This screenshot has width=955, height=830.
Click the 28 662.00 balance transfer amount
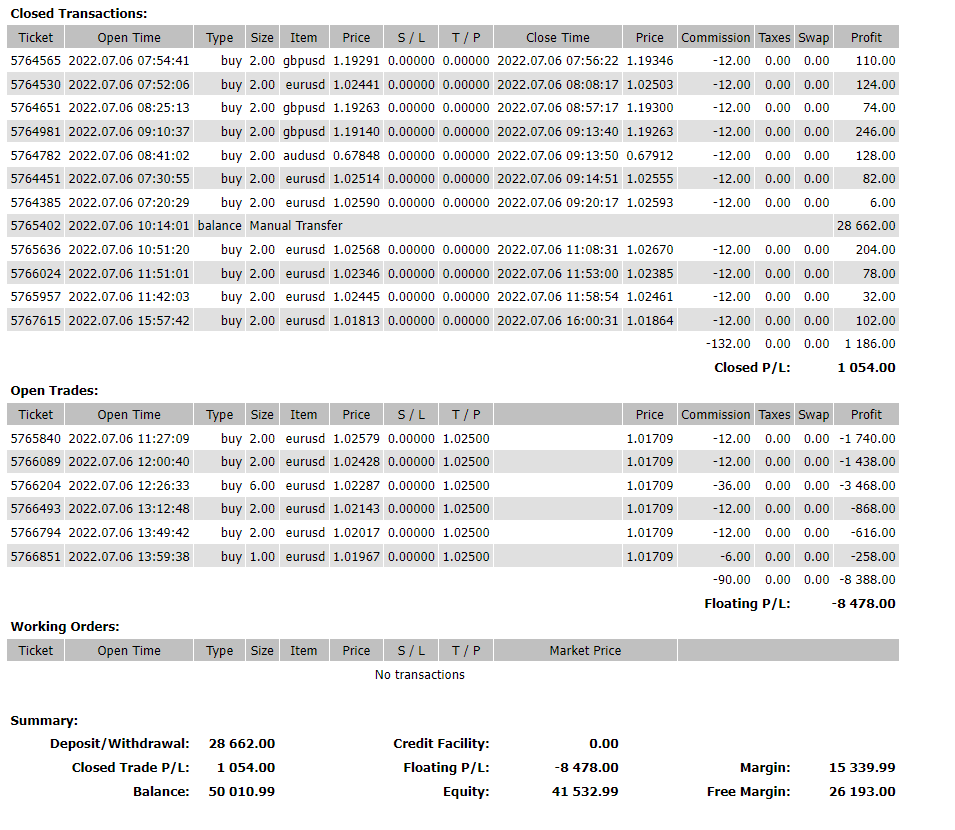point(866,226)
